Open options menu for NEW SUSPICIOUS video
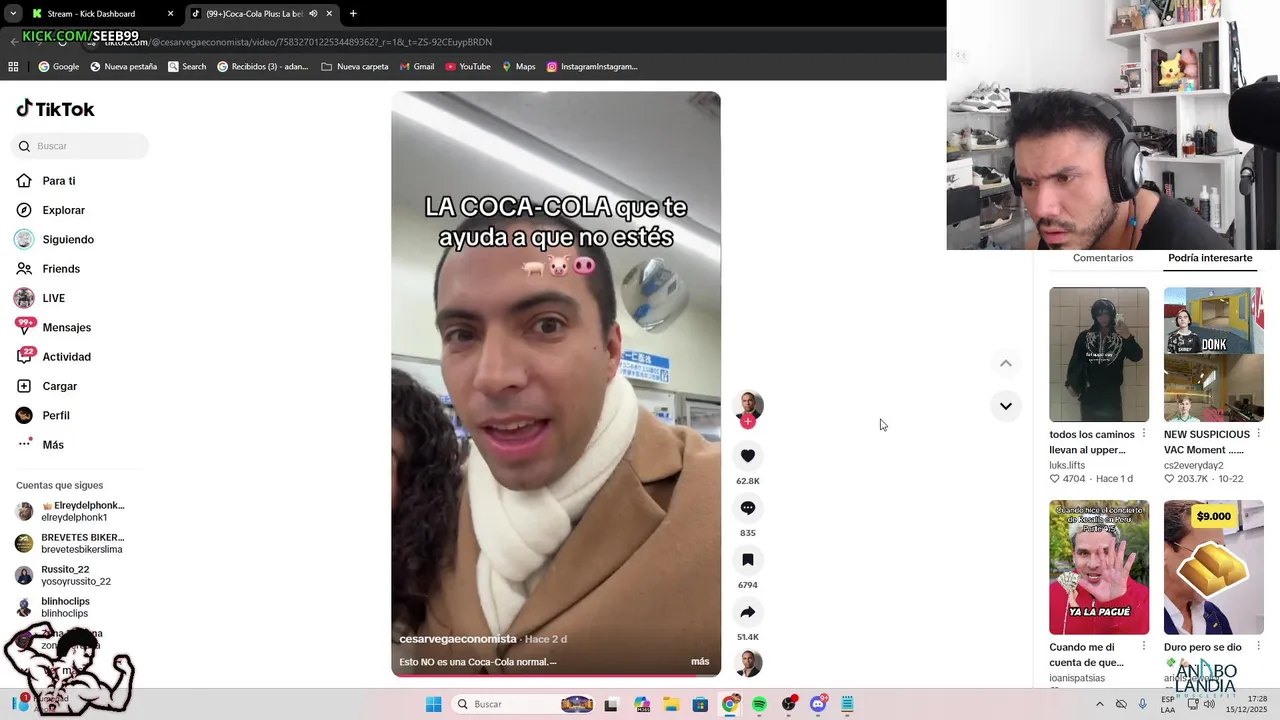This screenshot has height=720, width=1280. pos(1258,434)
